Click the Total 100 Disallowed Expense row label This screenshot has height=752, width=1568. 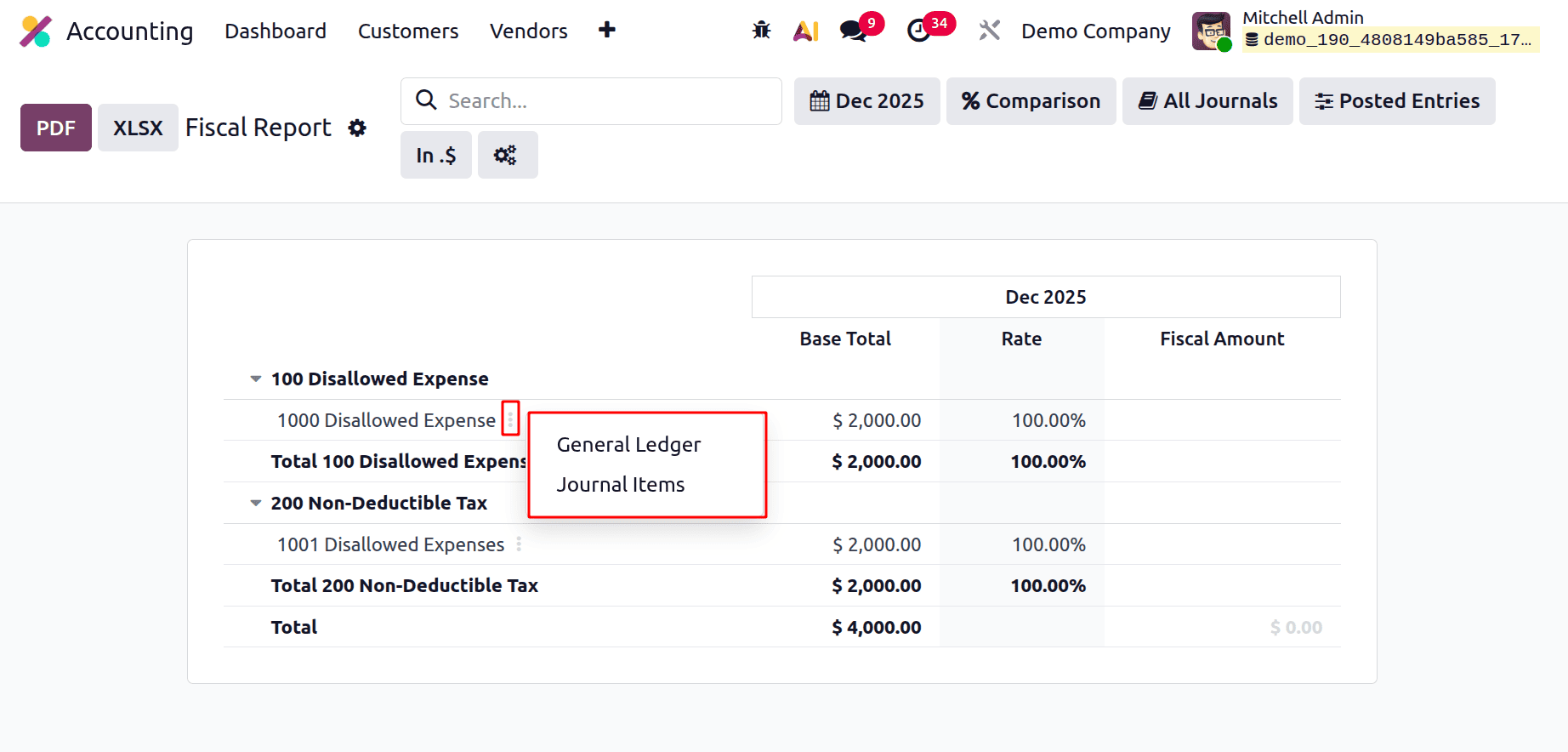click(x=399, y=461)
